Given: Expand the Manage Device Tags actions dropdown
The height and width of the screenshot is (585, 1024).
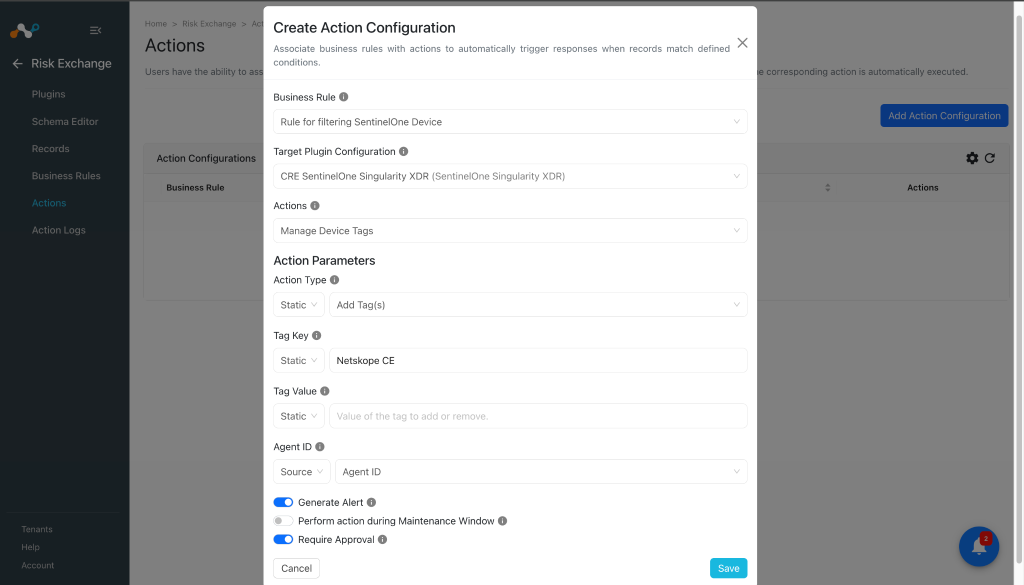Looking at the screenshot, I should tap(510, 230).
